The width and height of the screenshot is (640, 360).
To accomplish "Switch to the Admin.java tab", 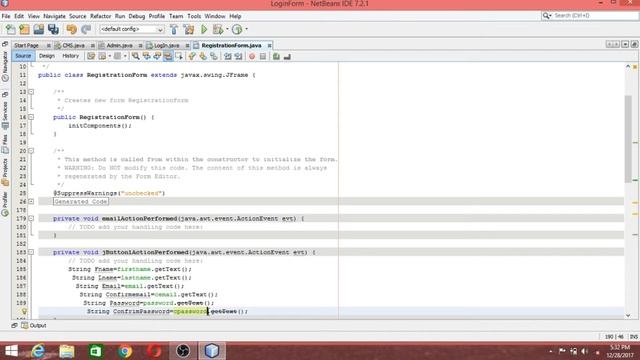I will click(119, 46).
